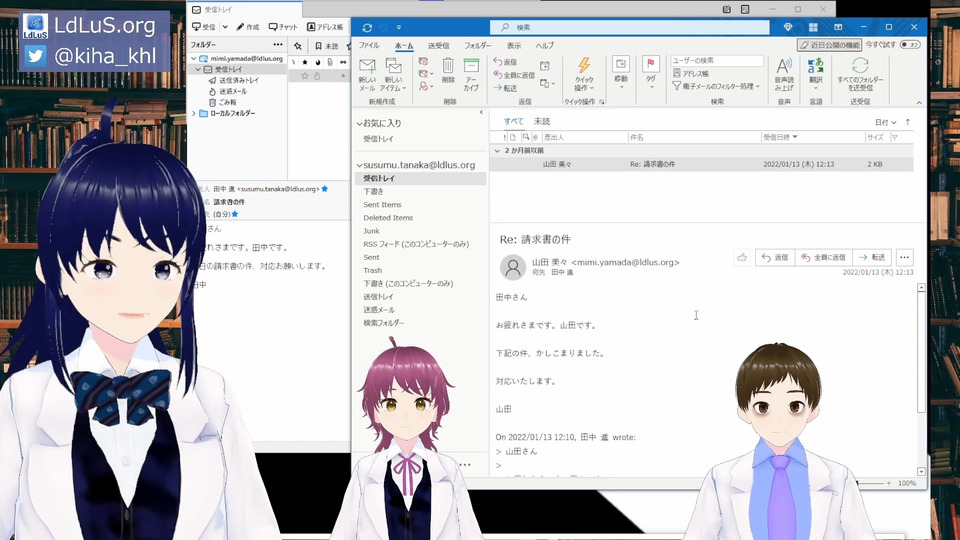This screenshot has height=540, width=960.
Task: Select the Drafts (下書き) folder under account
Action: (x=373, y=192)
